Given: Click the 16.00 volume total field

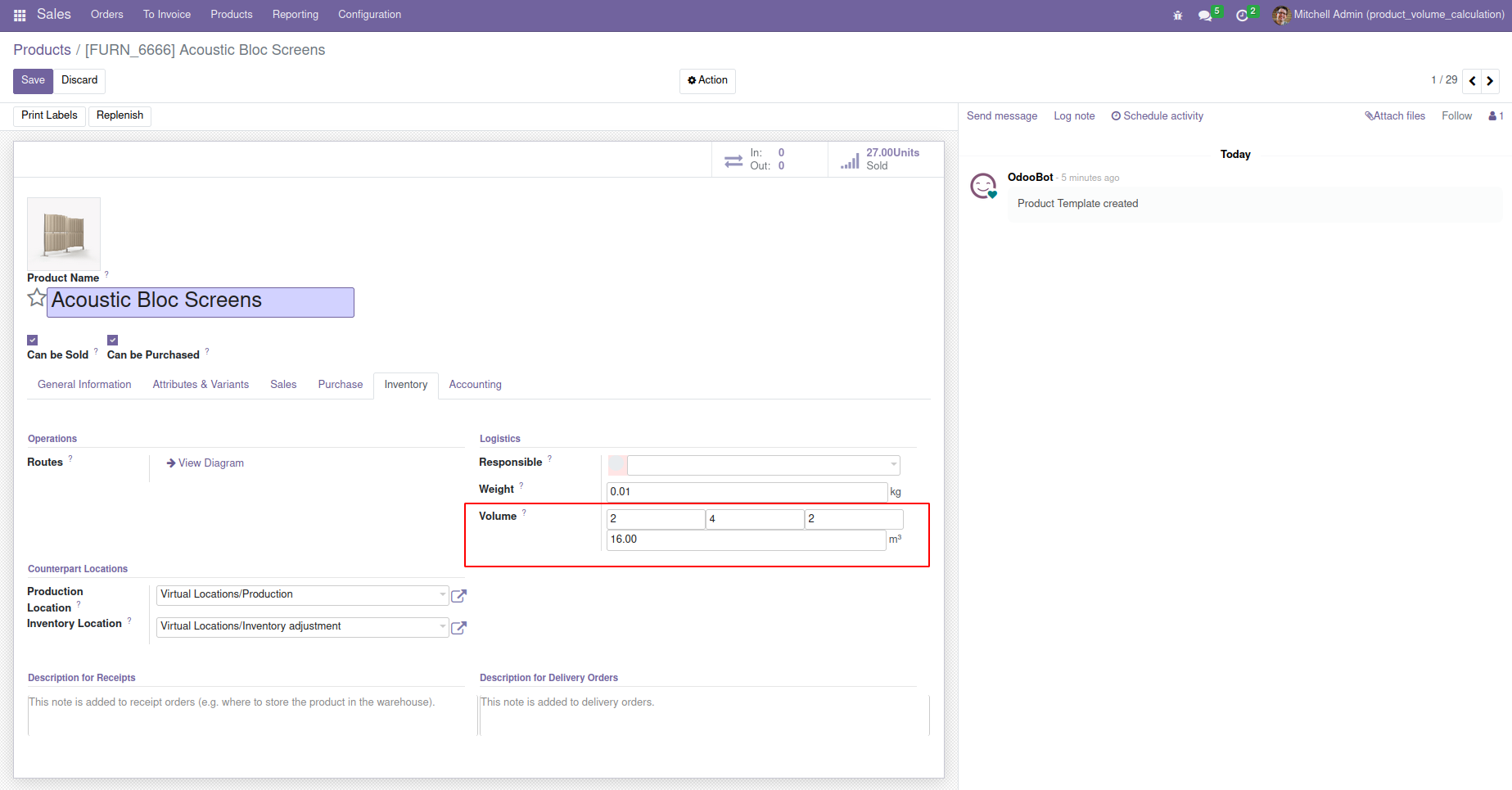Looking at the screenshot, I should [x=746, y=539].
